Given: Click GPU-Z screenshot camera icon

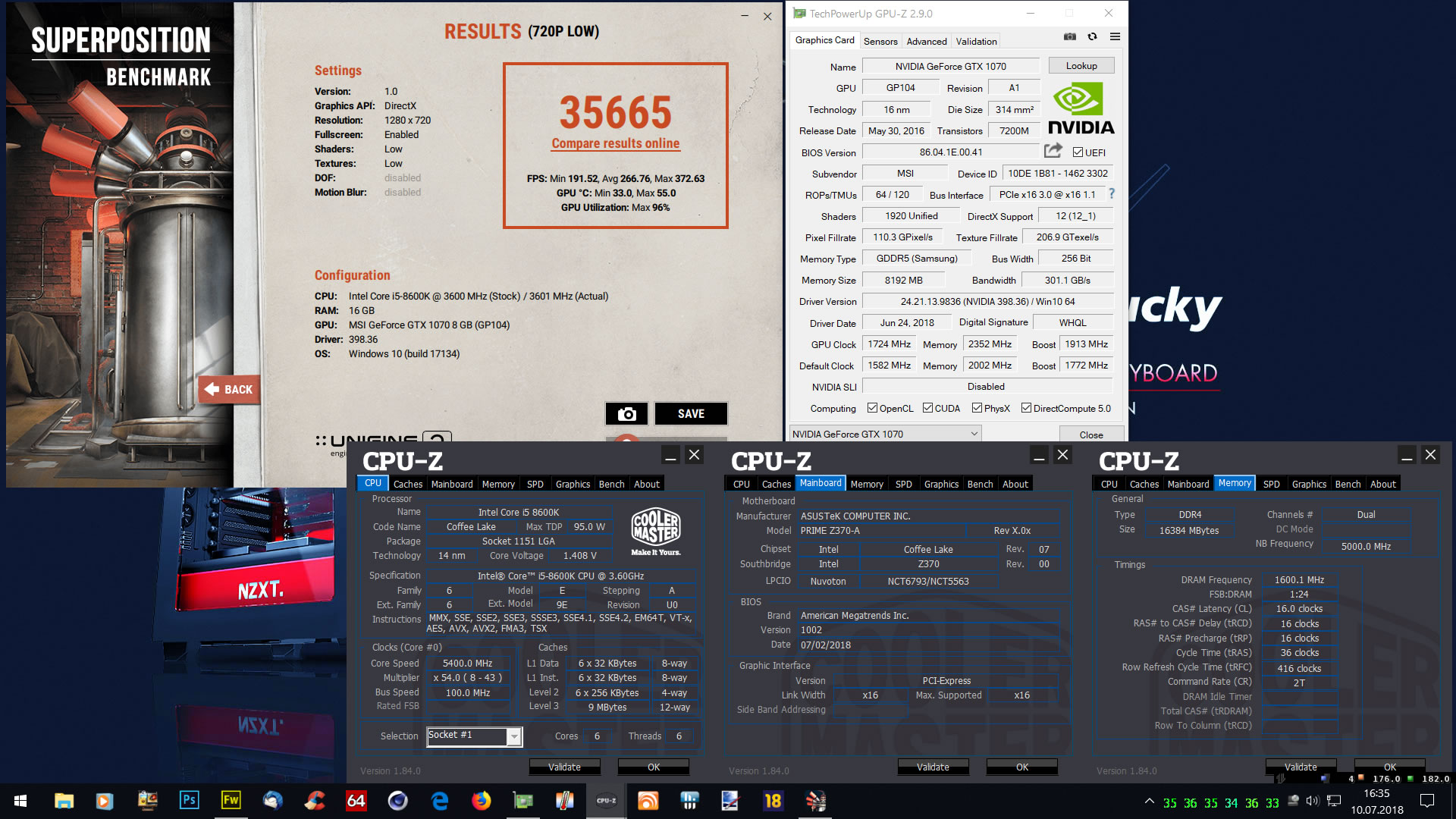Looking at the screenshot, I should 1069,36.
